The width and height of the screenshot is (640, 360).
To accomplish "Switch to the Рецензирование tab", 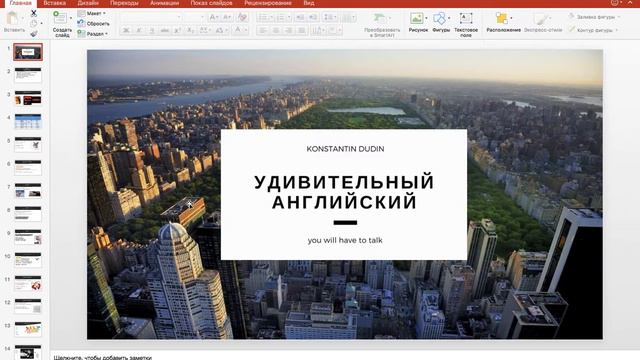I will pos(268,3).
